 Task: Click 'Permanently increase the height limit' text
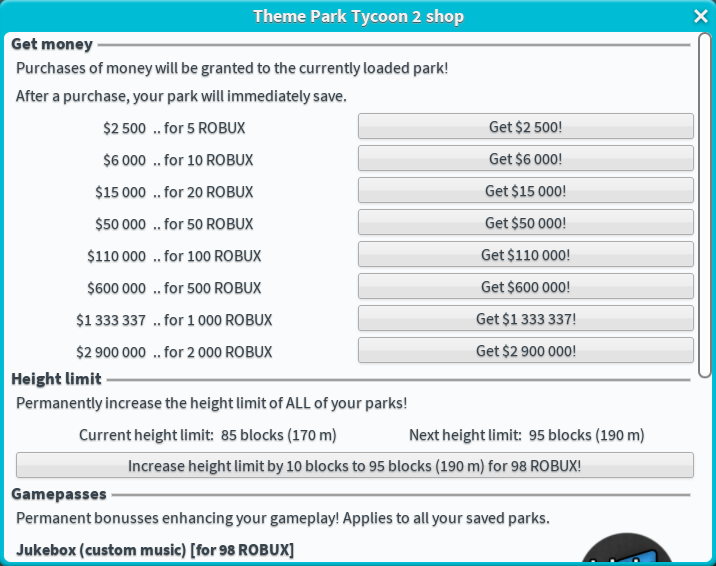(x=211, y=403)
